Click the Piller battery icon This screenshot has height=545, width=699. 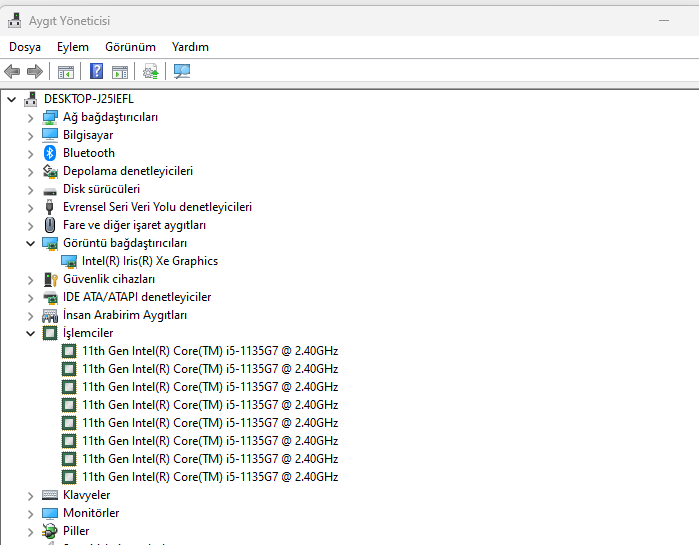[x=49, y=531]
